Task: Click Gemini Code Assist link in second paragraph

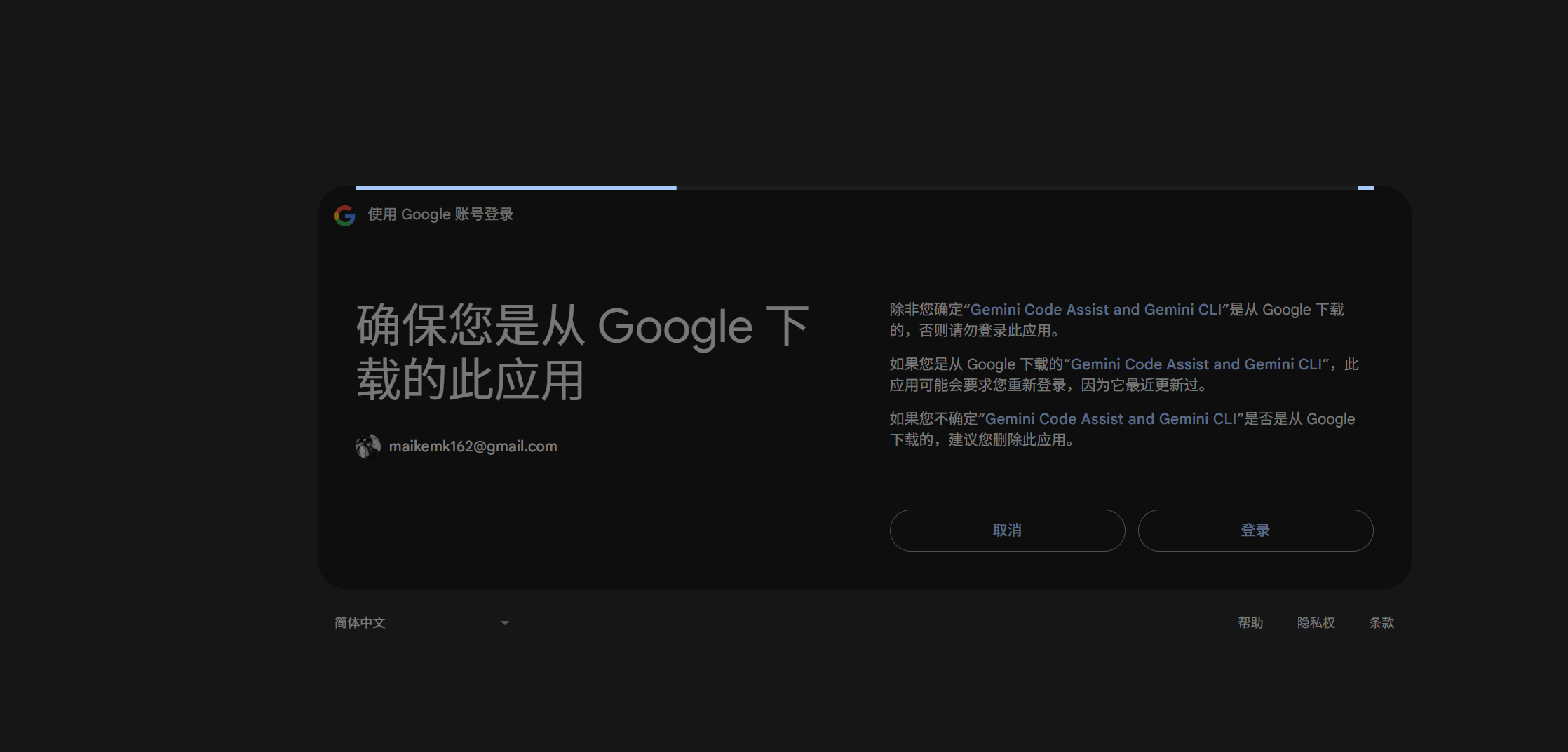Action: click(x=1196, y=364)
